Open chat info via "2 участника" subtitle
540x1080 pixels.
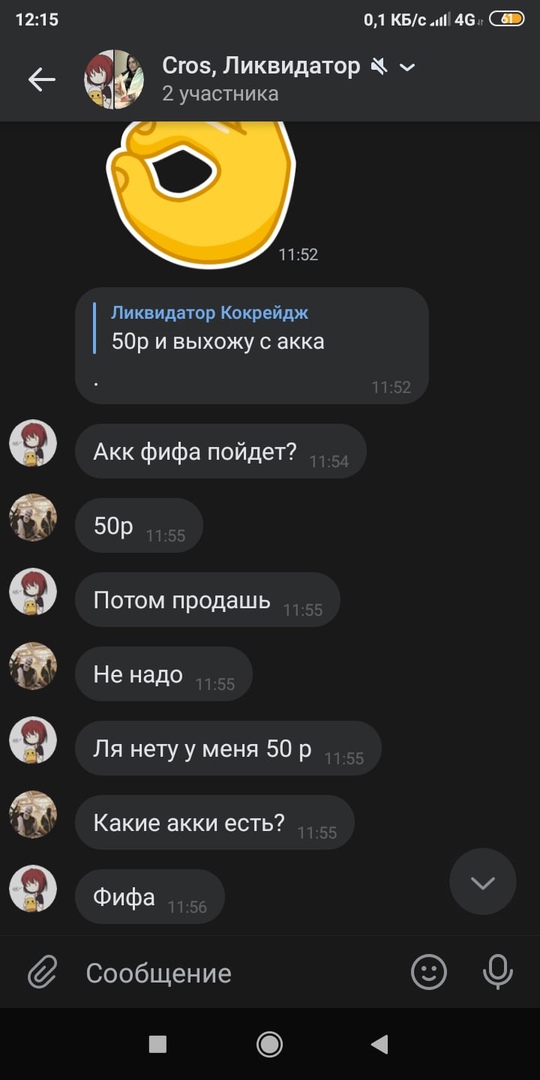point(220,94)
